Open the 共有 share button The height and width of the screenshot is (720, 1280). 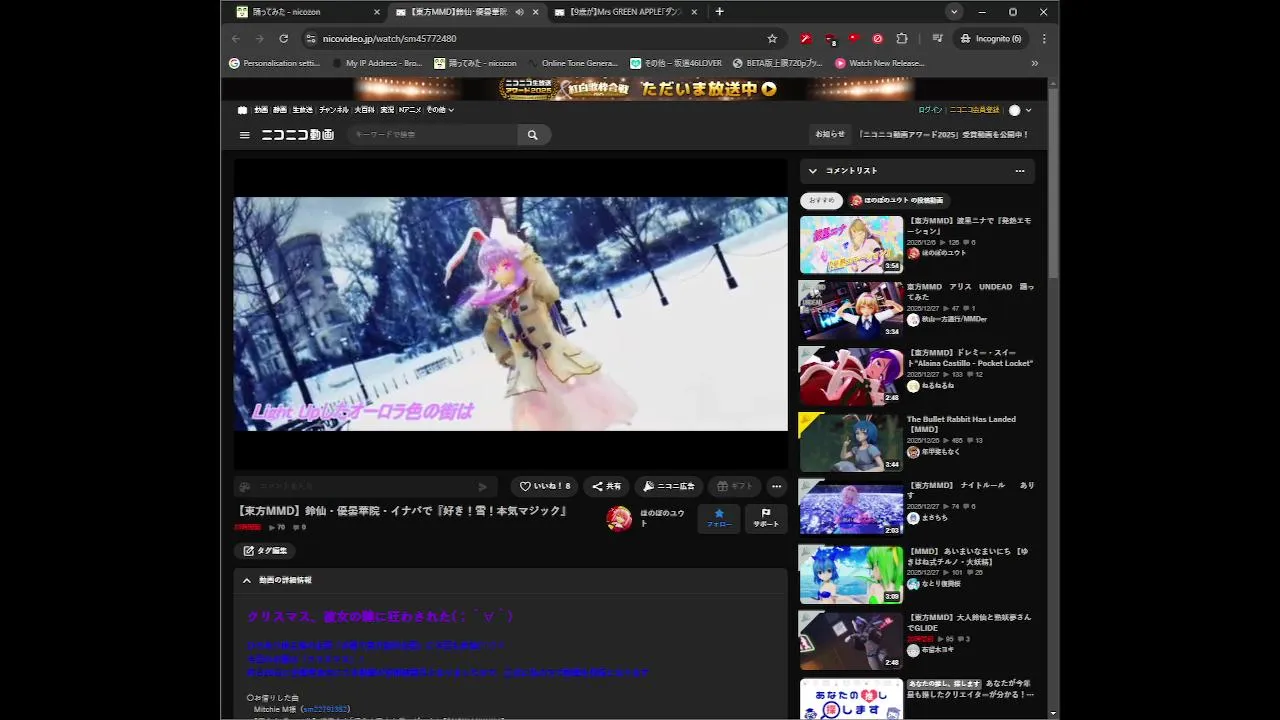[606, 486]
